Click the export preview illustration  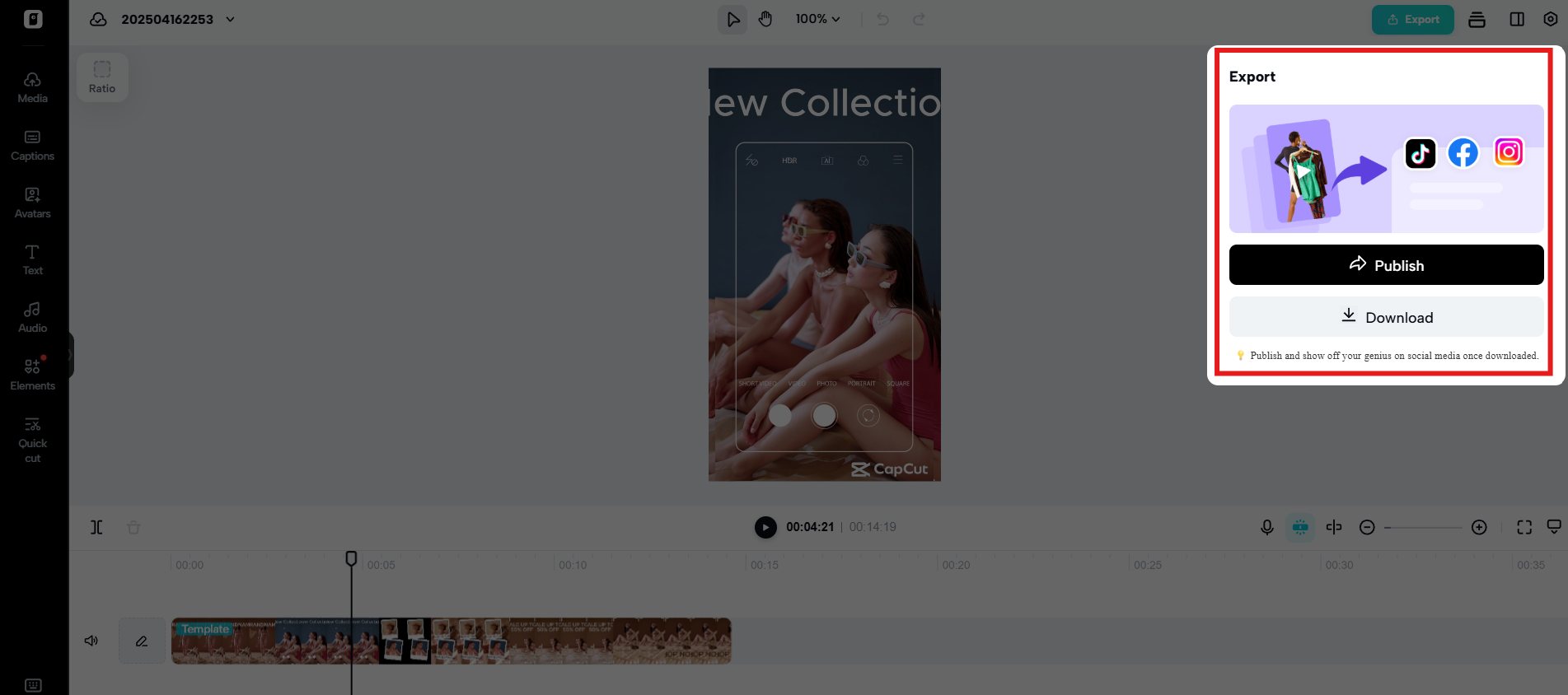(x=1386, y=169)
